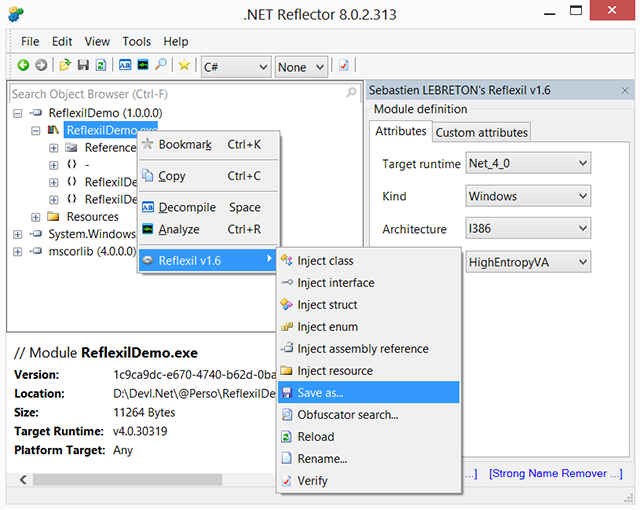Open the Edit menu
The height and width of the screenshot is (510, 640).
[x=62, y=42]
